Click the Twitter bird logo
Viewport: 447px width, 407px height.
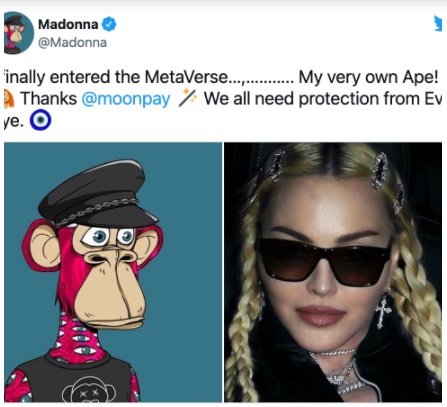pos(438,23)
